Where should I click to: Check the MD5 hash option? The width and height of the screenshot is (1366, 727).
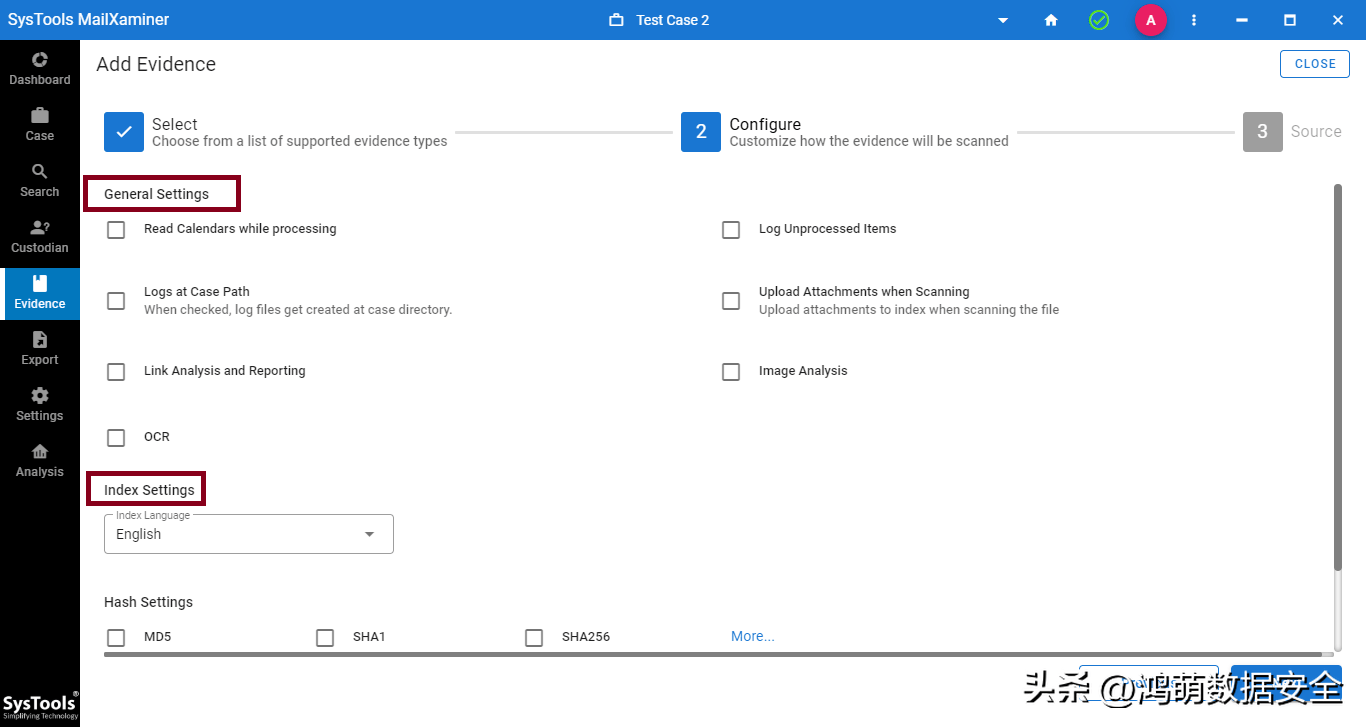click(116, 638)
